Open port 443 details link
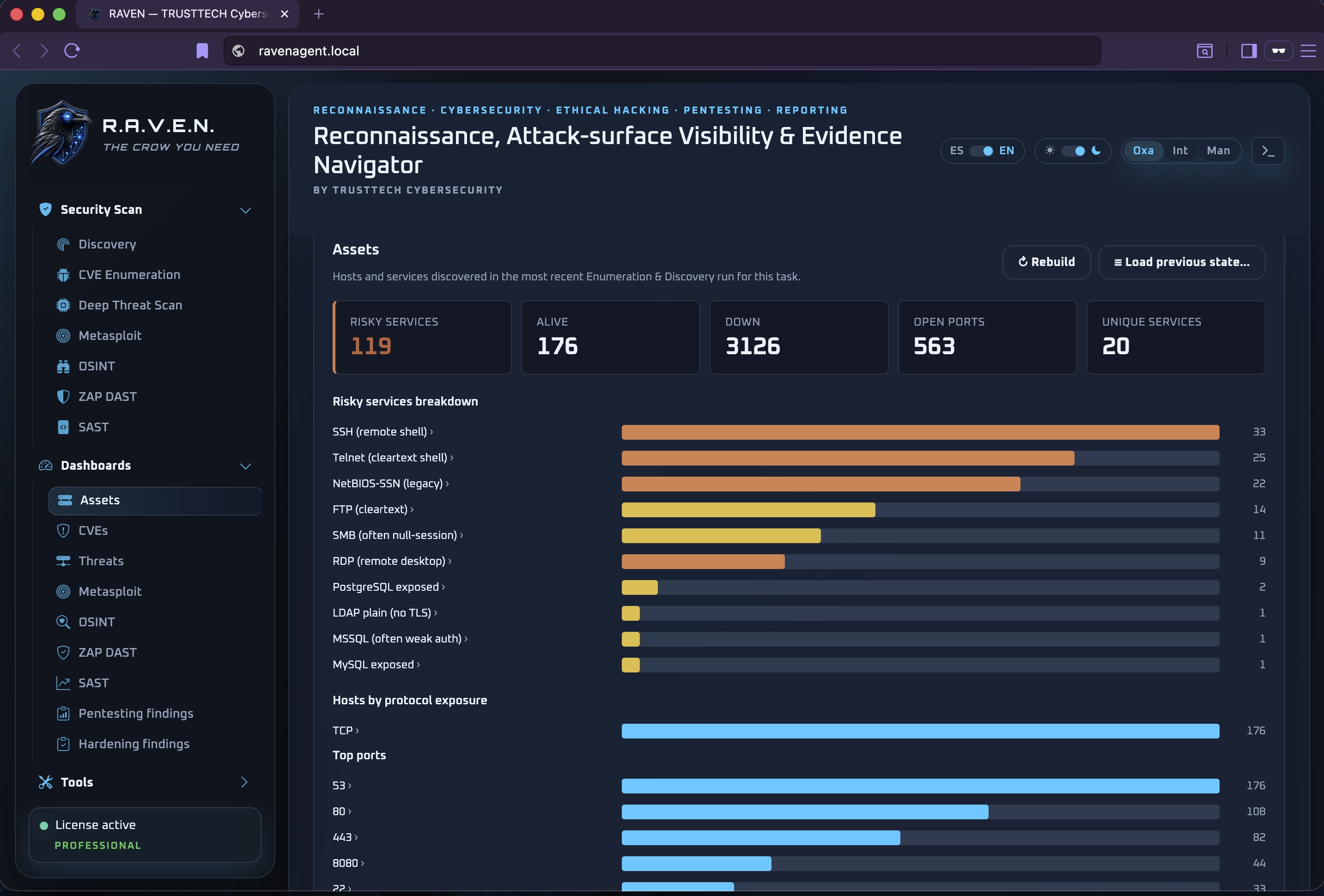Viewport: 1324px width, 896px height. pyautogui.click(x=345, y=837)
